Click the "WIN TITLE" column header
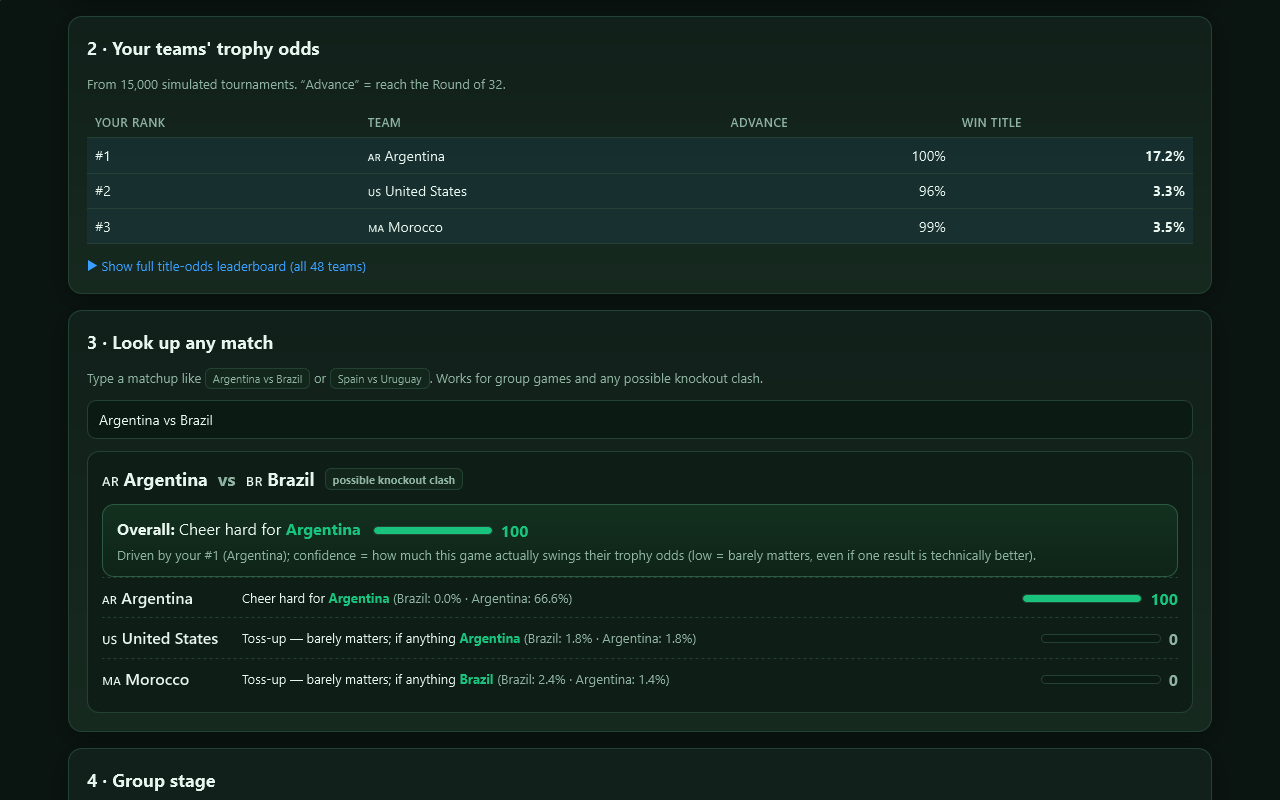Screen dimensions: 1280x800 click(x=992, y=123)
